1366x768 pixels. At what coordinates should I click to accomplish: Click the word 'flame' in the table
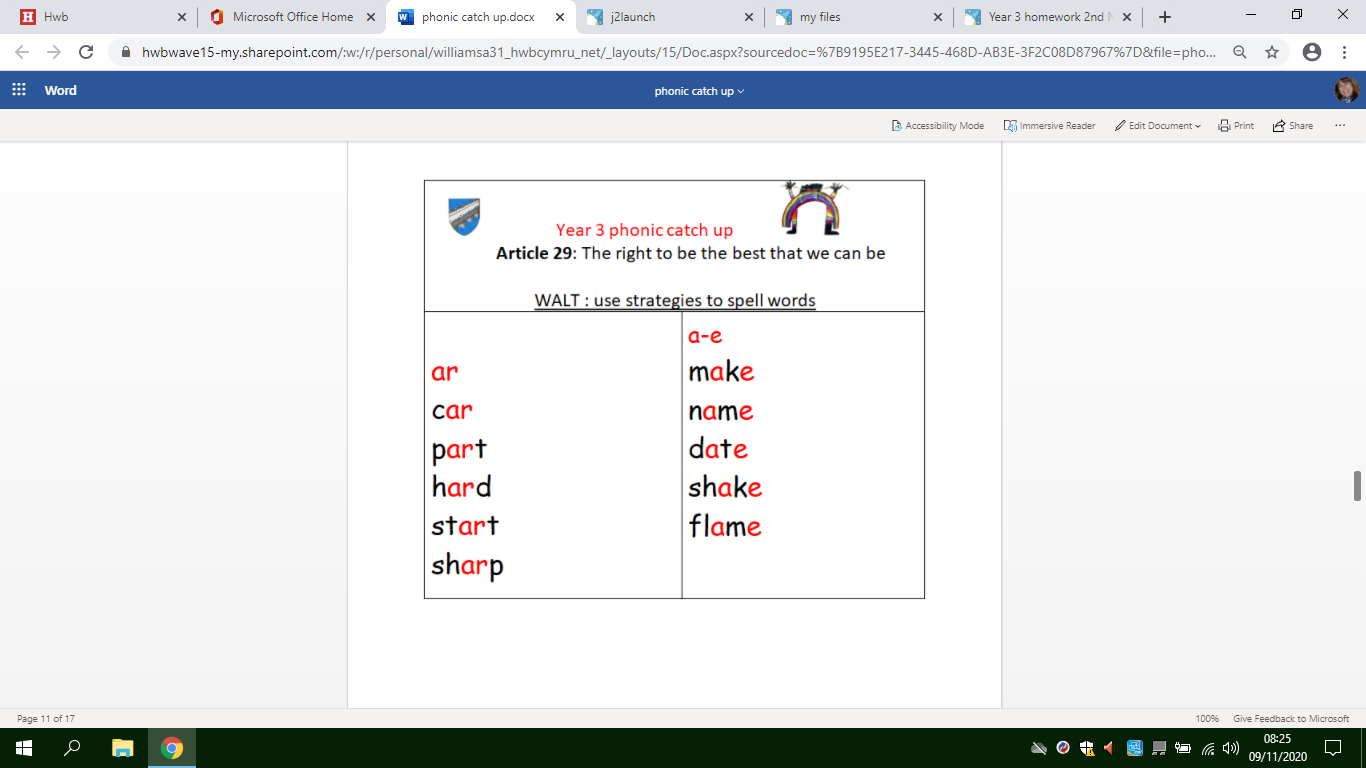point(725,526)
